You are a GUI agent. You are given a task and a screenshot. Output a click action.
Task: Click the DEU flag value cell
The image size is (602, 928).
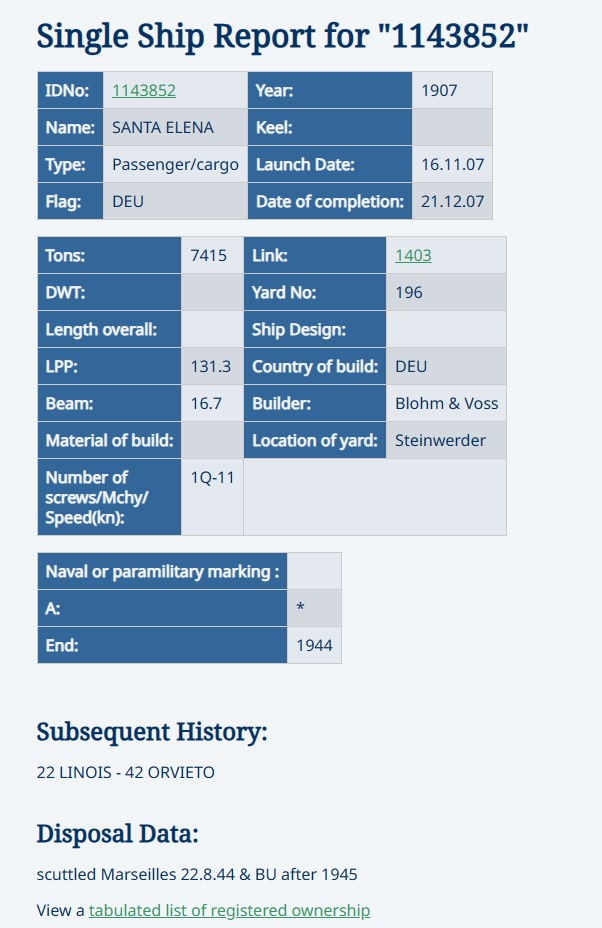tap(128, 201)
